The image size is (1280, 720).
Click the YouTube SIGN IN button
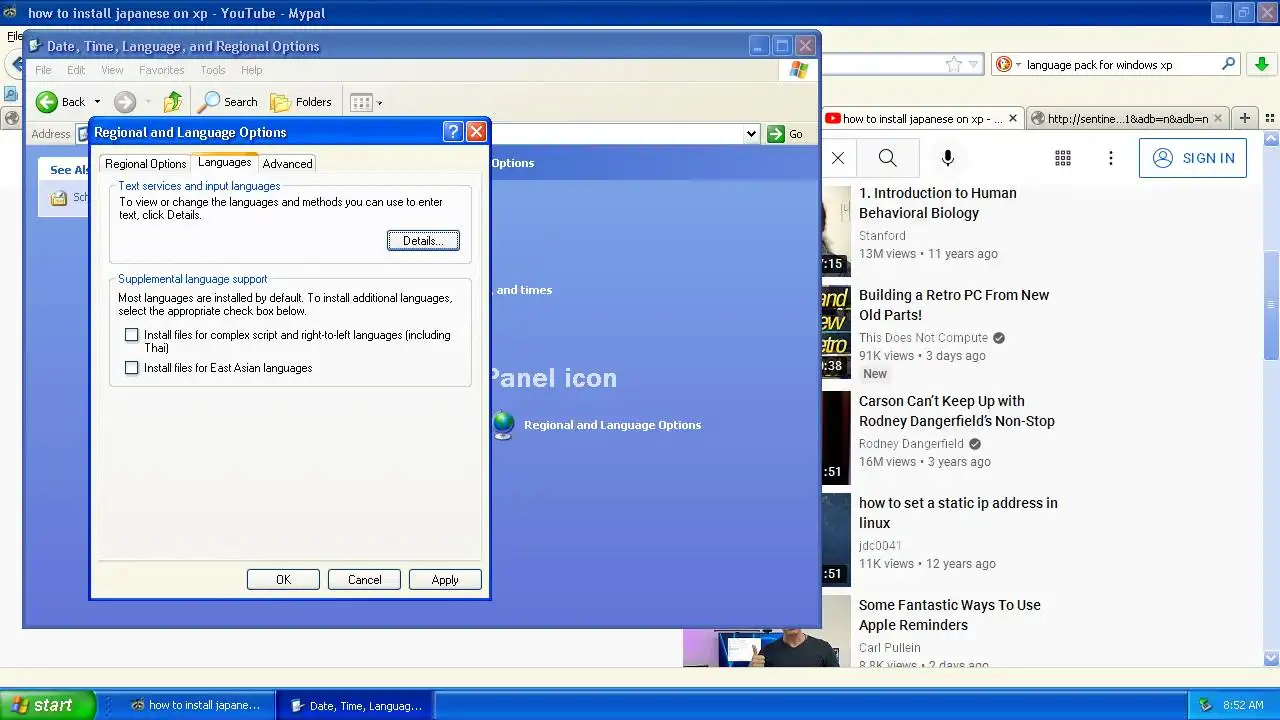point(1193,158)
